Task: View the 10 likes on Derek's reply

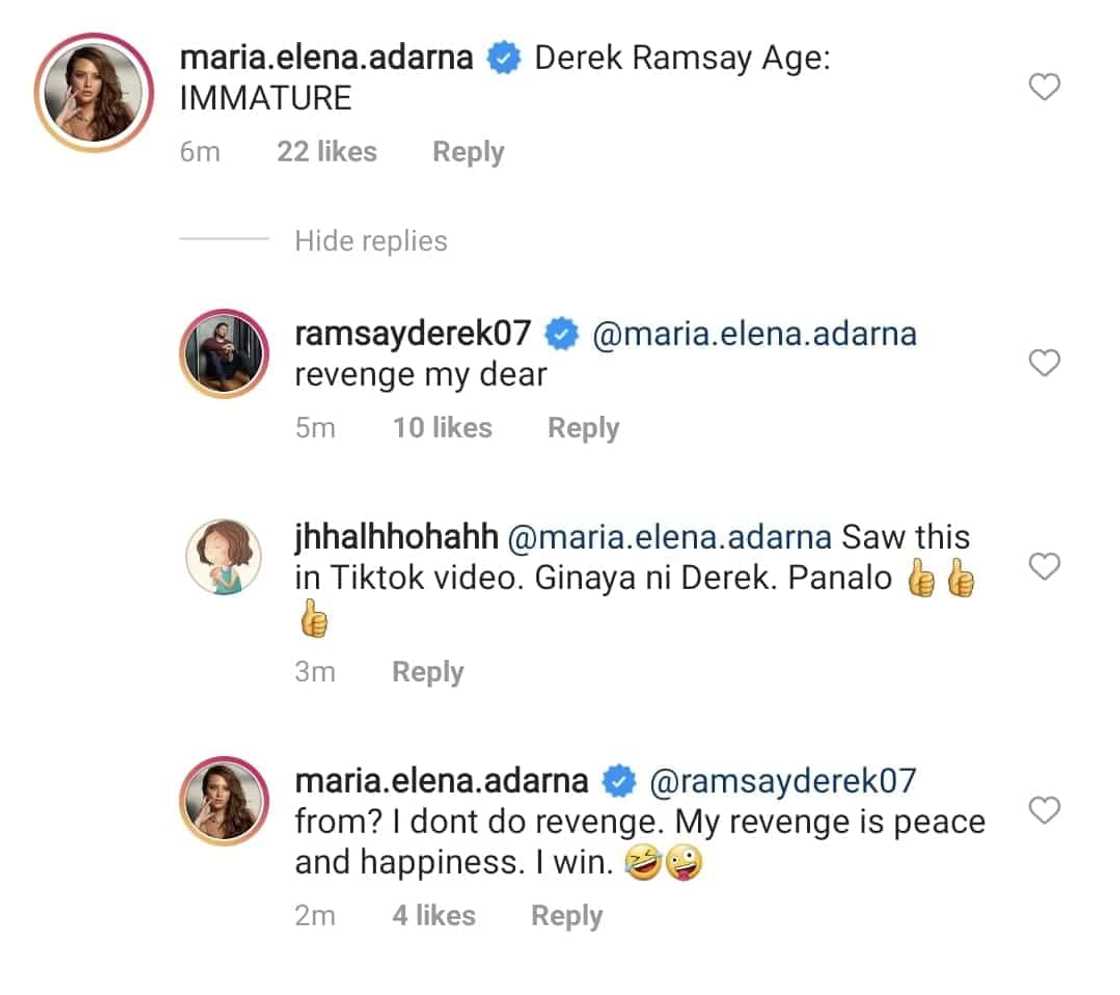Action: 442,428
